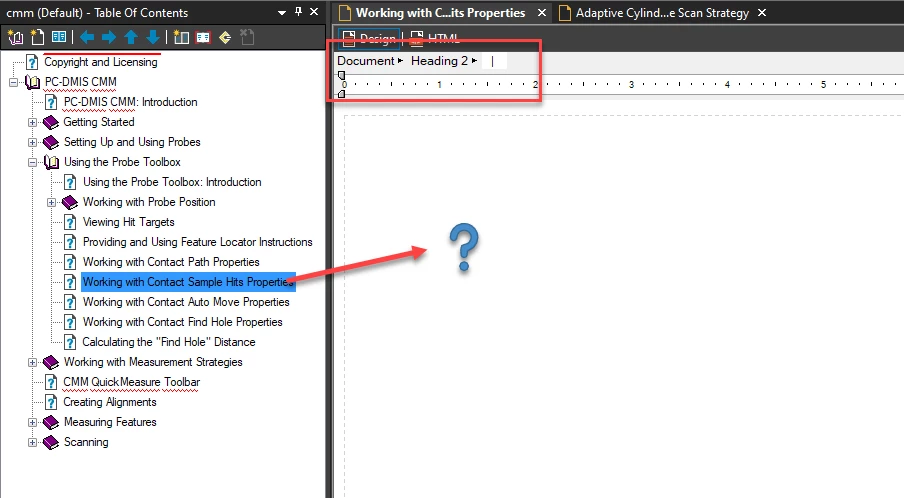Select Working with Measurement Strategies book
Screen dimensions: 904x498
(x=153, y=362)
